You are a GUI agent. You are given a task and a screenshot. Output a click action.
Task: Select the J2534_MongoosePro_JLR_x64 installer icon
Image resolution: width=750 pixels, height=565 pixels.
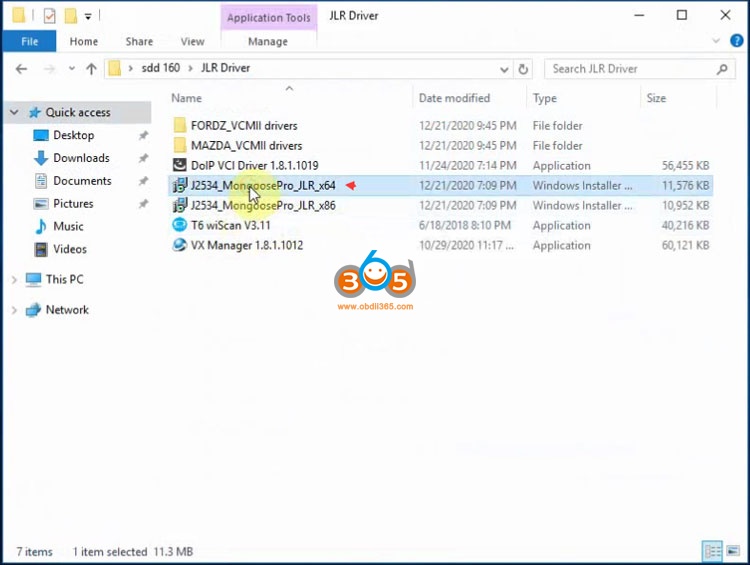pos(180,185)
